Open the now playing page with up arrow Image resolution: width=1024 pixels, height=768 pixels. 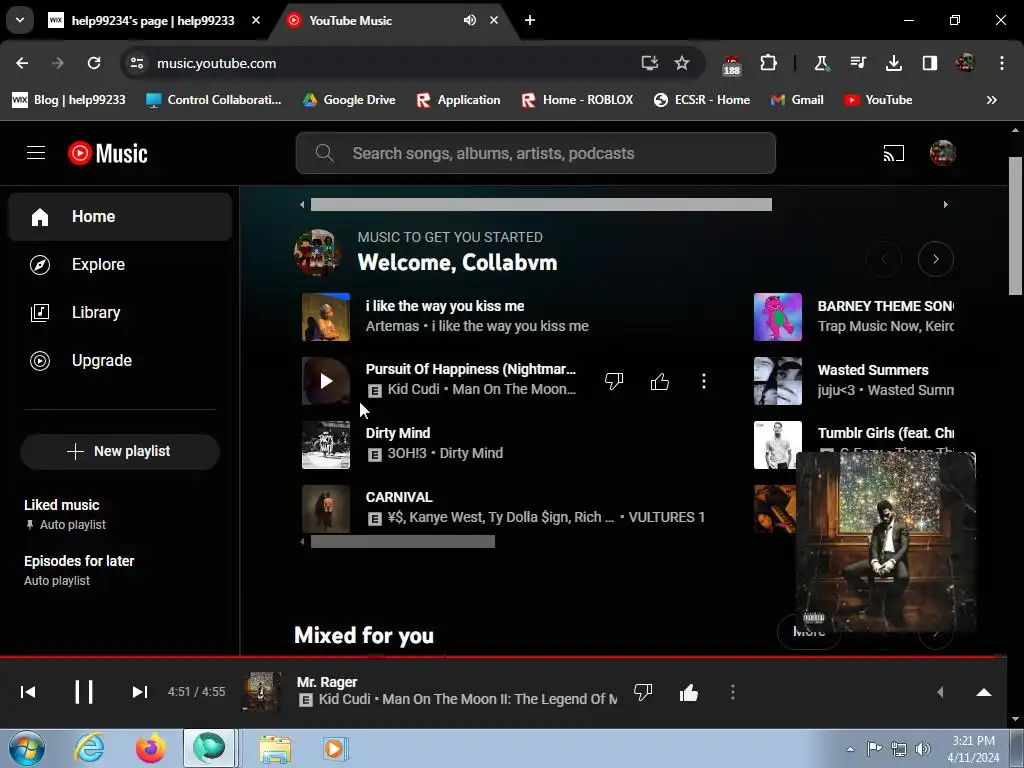[x=984, y=692]
